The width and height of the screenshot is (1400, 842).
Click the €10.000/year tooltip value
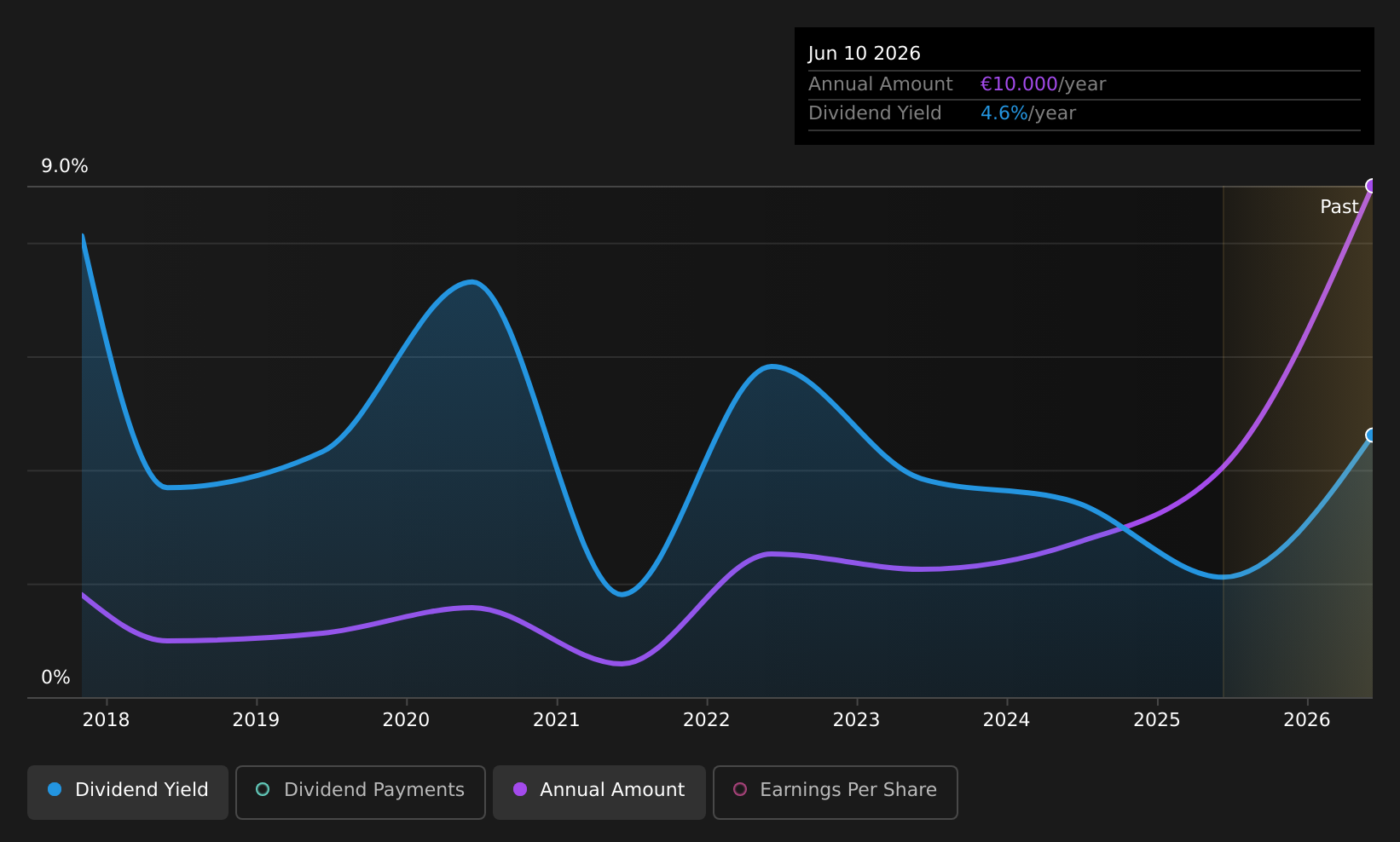click(1043, 84)
